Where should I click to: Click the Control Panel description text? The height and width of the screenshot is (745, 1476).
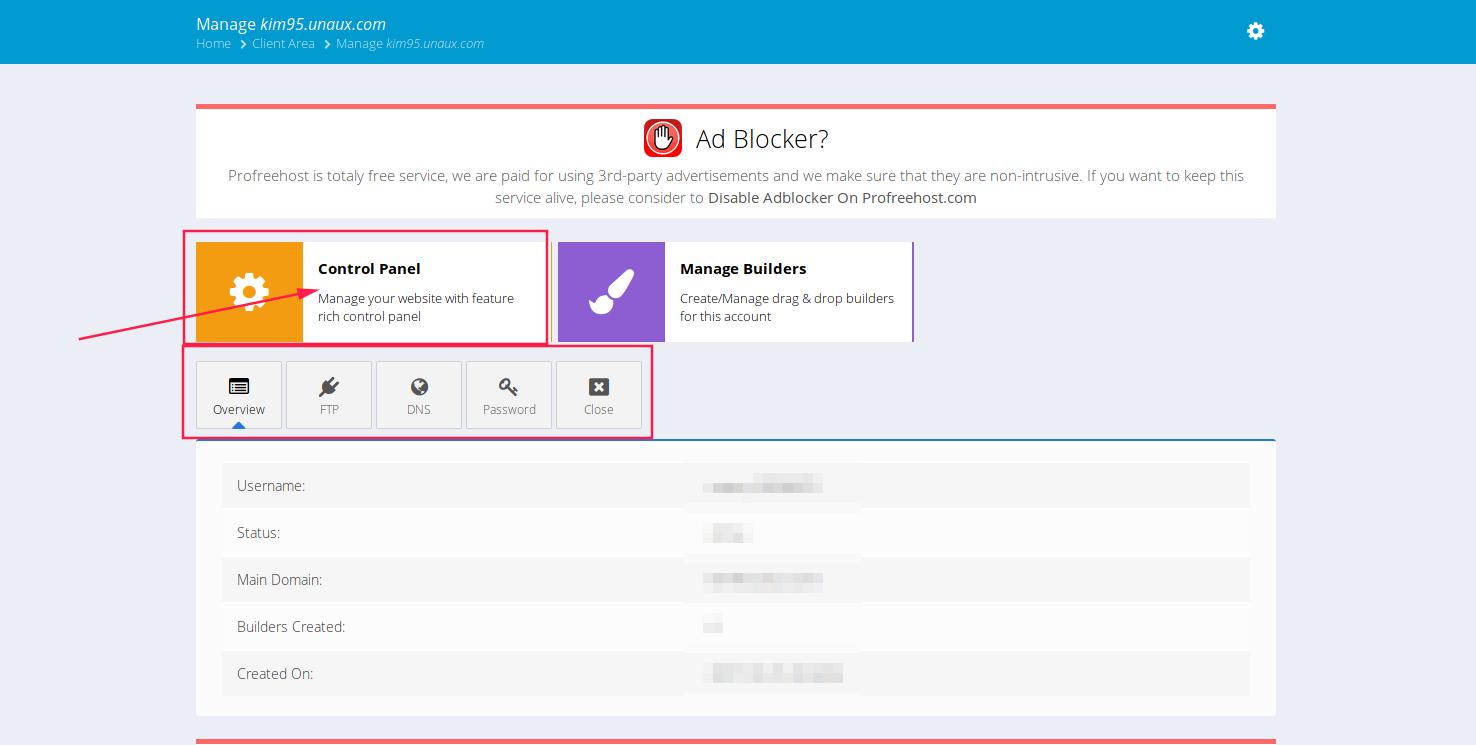pos(415,307)
